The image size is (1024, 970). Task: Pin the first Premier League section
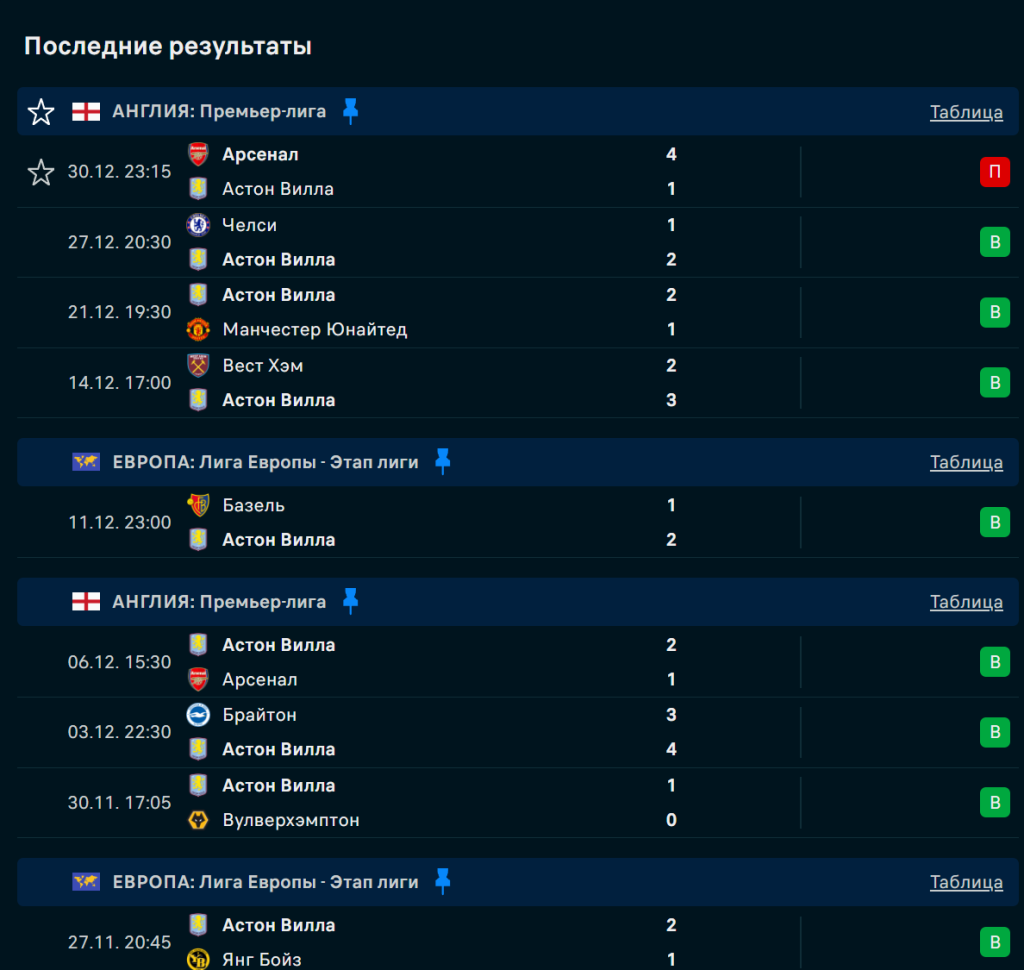(x=350, y=111)
